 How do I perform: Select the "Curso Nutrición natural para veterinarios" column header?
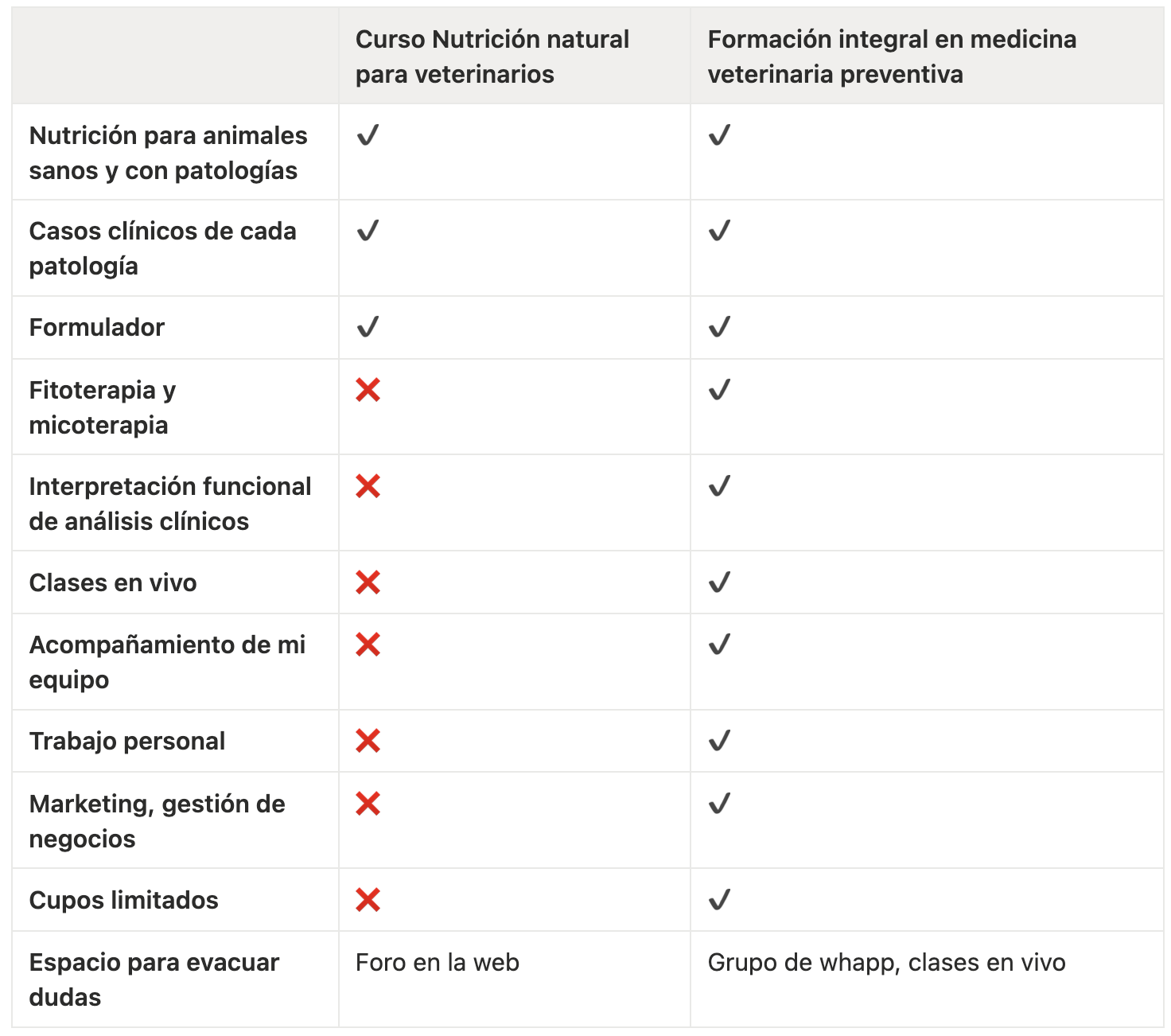(492, 56)
